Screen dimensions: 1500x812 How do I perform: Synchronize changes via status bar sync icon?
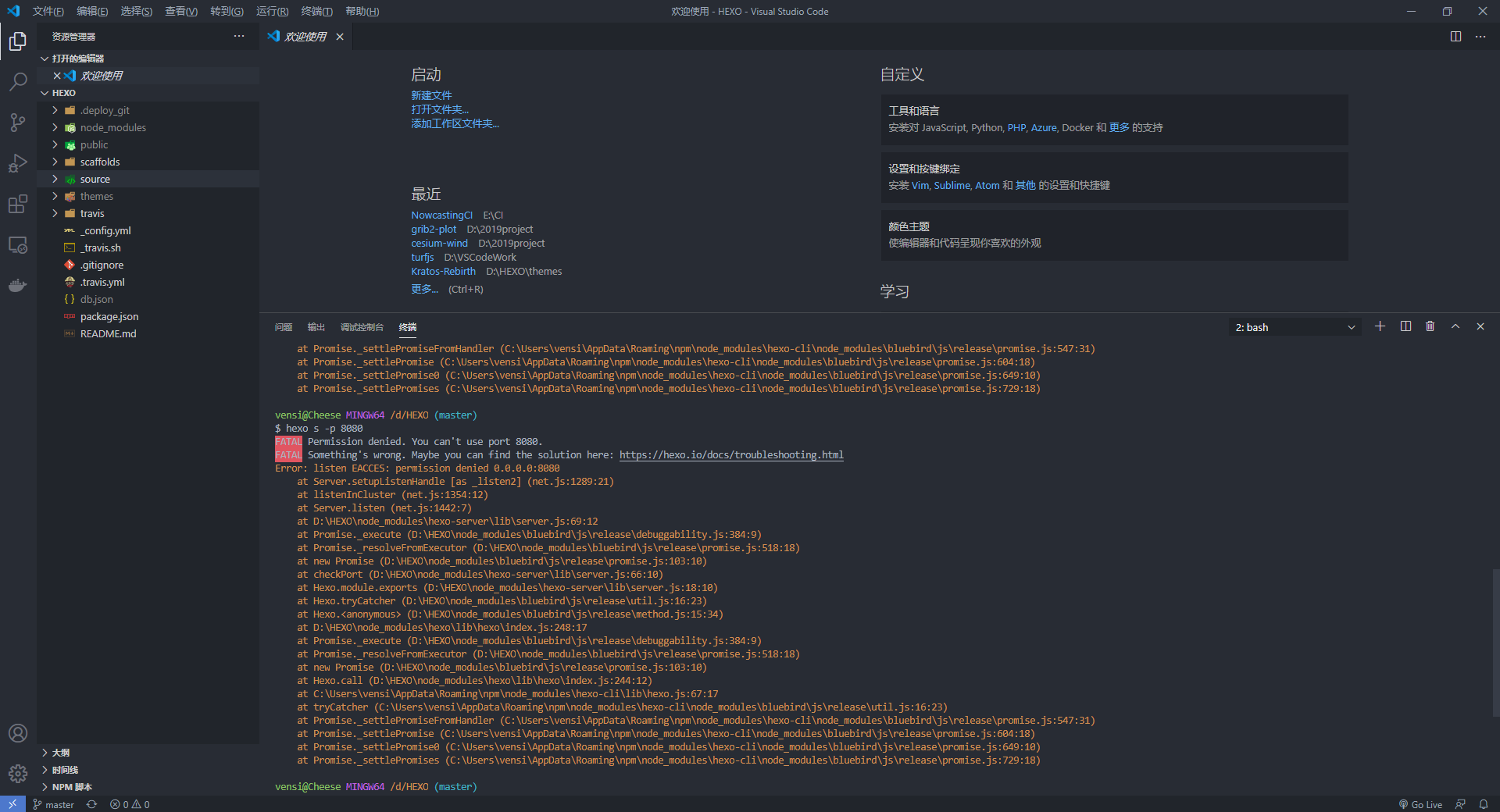pyautogui.click(x=91, y=804)
